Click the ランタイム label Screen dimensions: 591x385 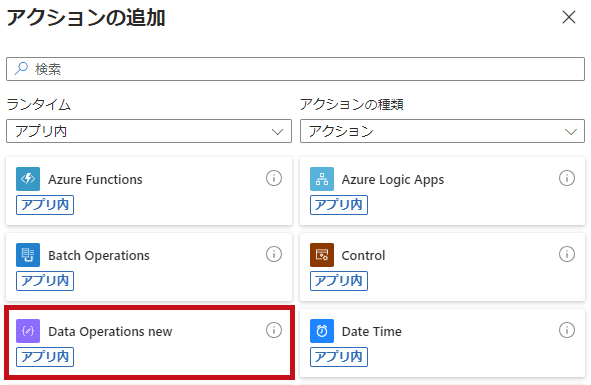[39, 104]
